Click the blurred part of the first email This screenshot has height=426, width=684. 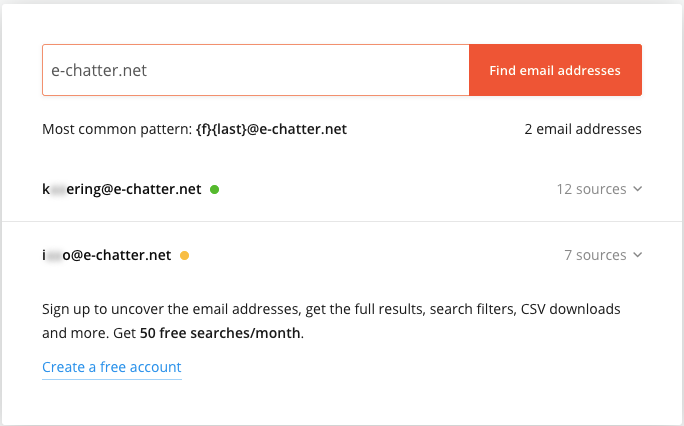[x=58, y=190]
